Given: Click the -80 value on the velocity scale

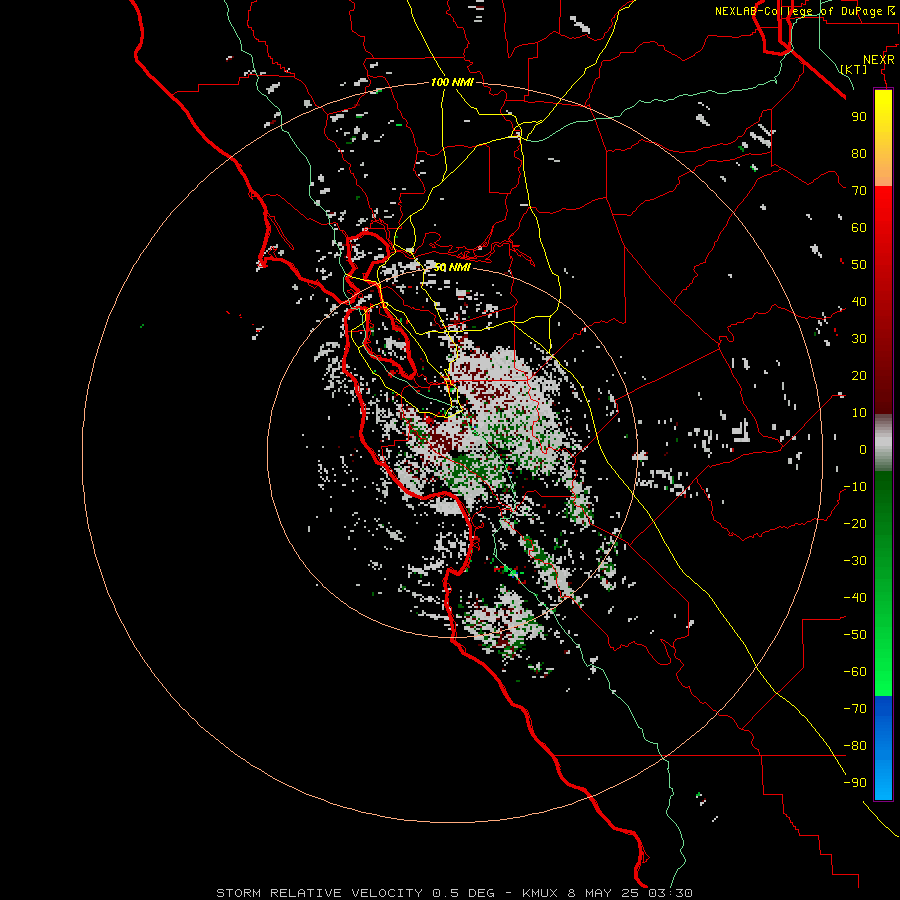Looking at the screenshot, I should (855, 746).
